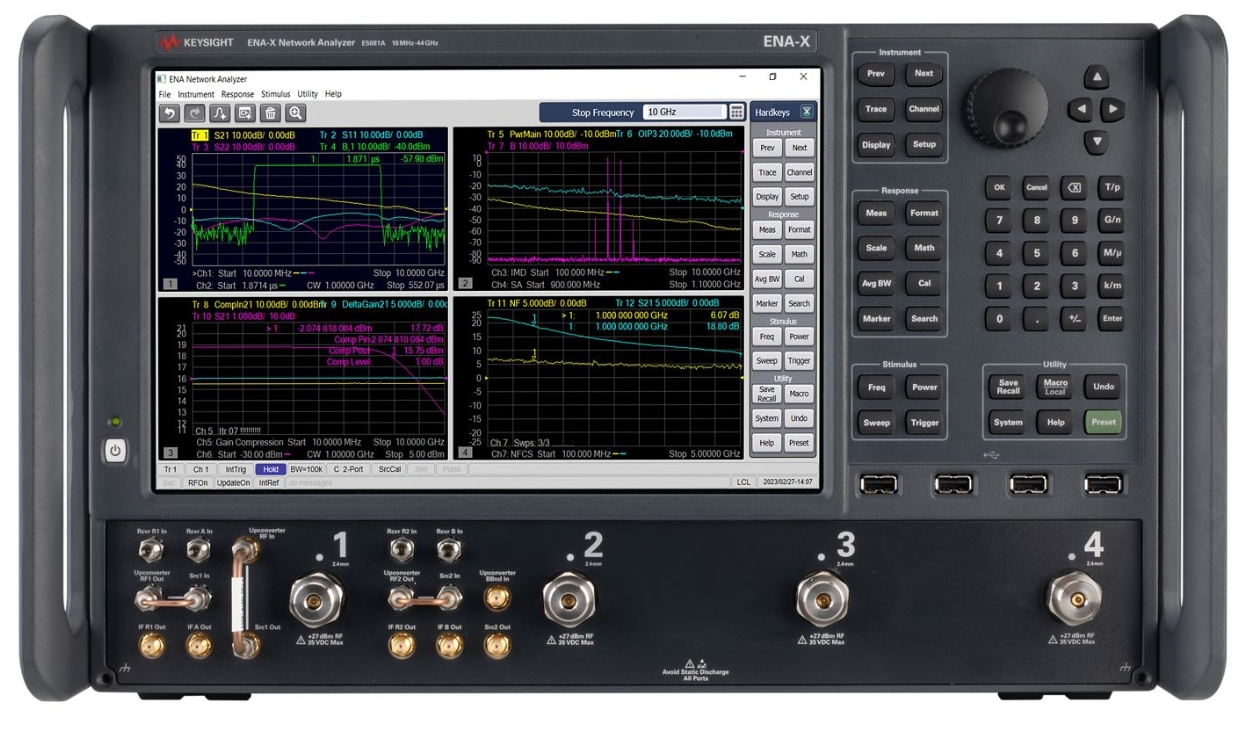Tap the physical right arrow key
This screenshot has width=1252, height=732.
[1113, 109]
